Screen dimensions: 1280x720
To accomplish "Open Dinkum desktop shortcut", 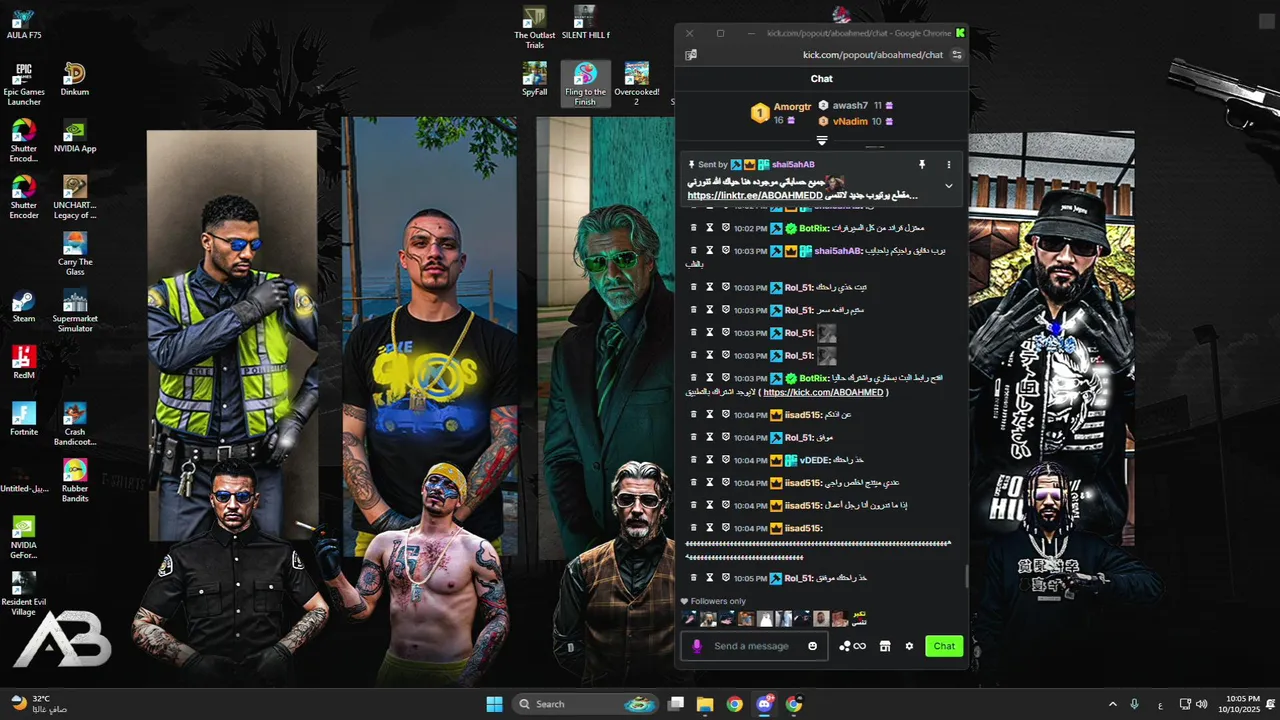I will (x=75, y=81).
